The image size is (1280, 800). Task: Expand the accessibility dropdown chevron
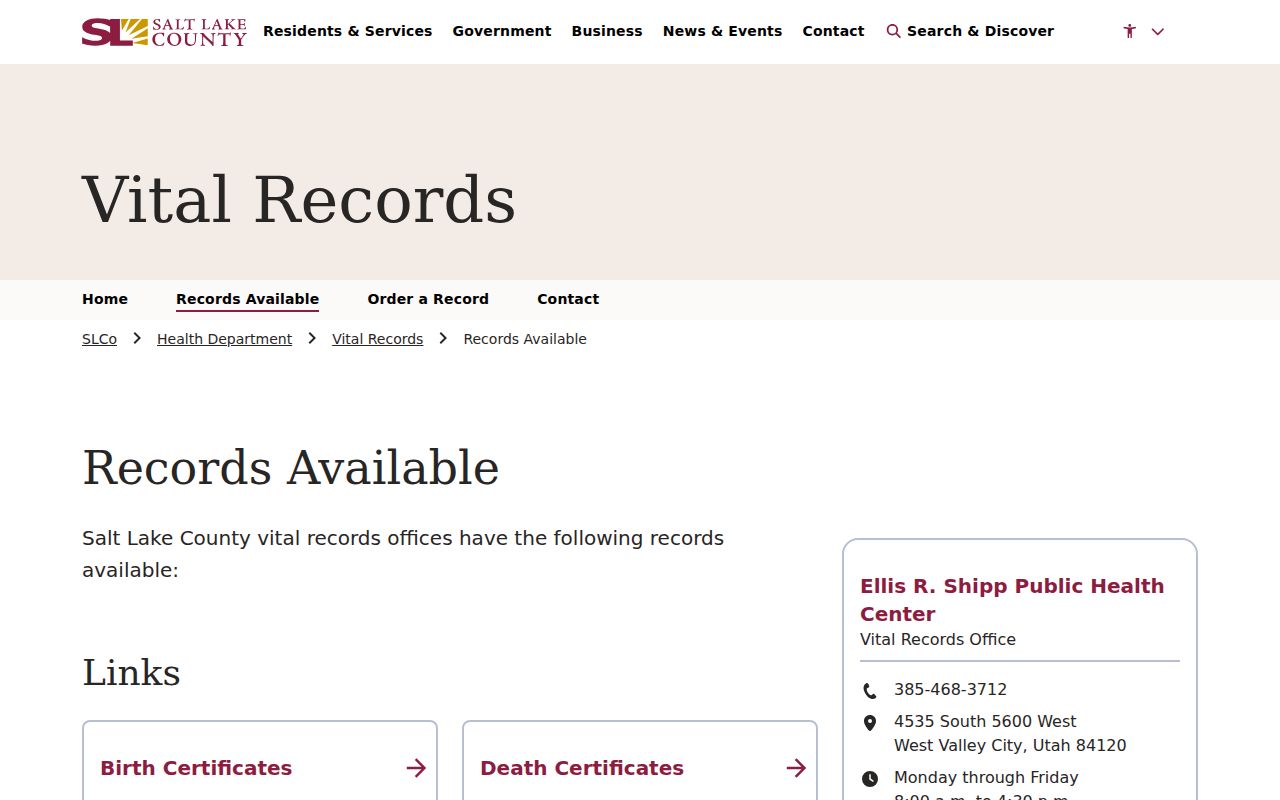tap(1158, 32)
